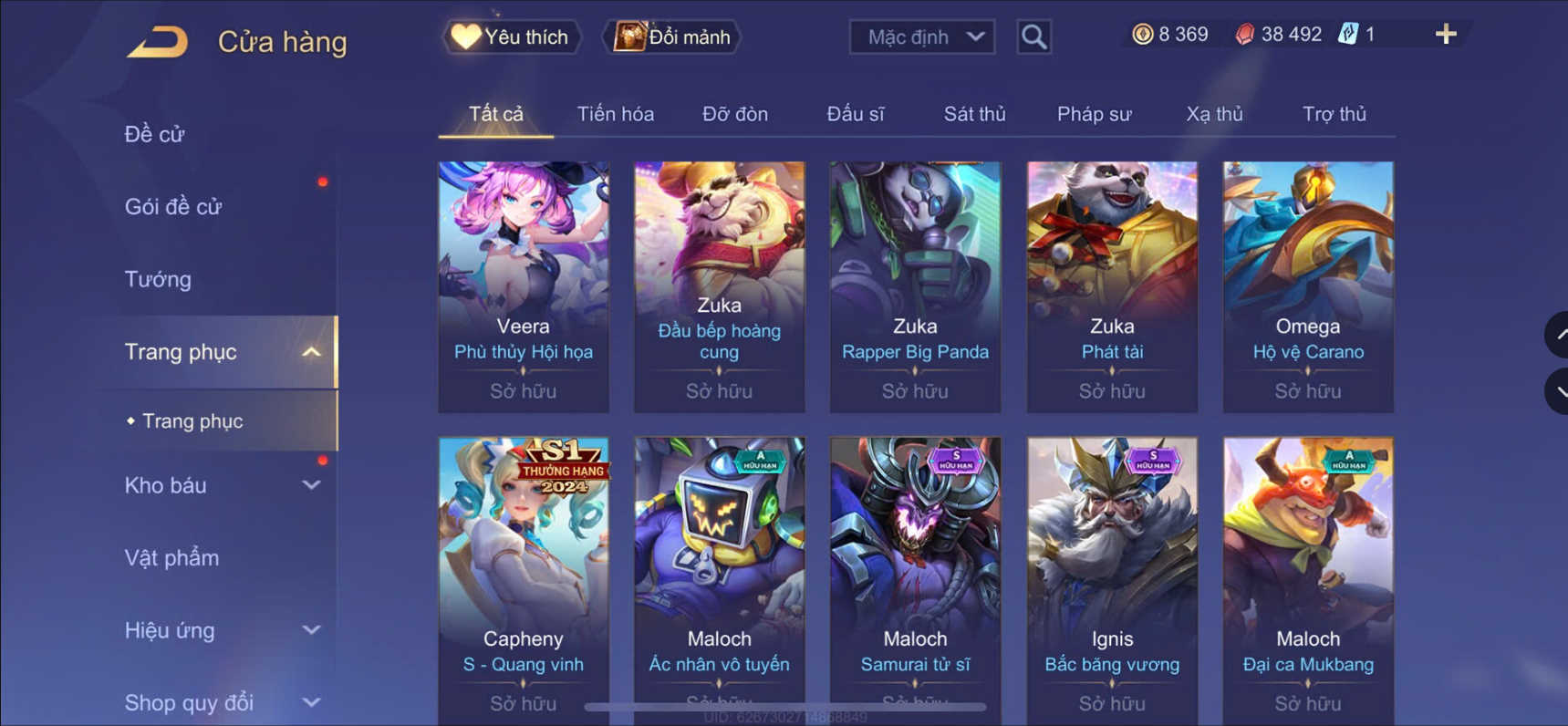Open the Mặc định sort dropdown
Viewport: 1568px width, 726px height.
pos(922,37)
